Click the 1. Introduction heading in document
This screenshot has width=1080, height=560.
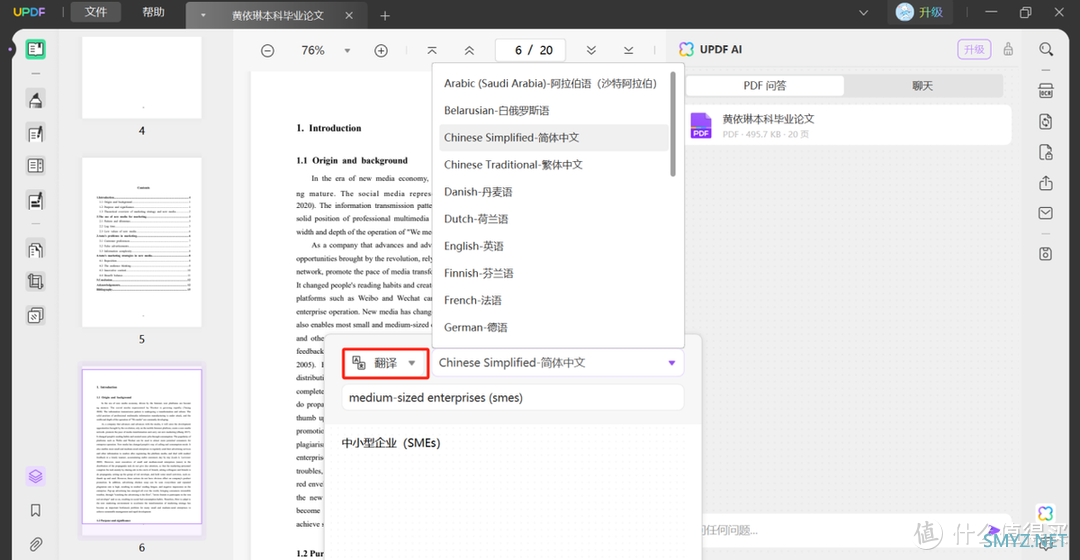click(329, 128)
